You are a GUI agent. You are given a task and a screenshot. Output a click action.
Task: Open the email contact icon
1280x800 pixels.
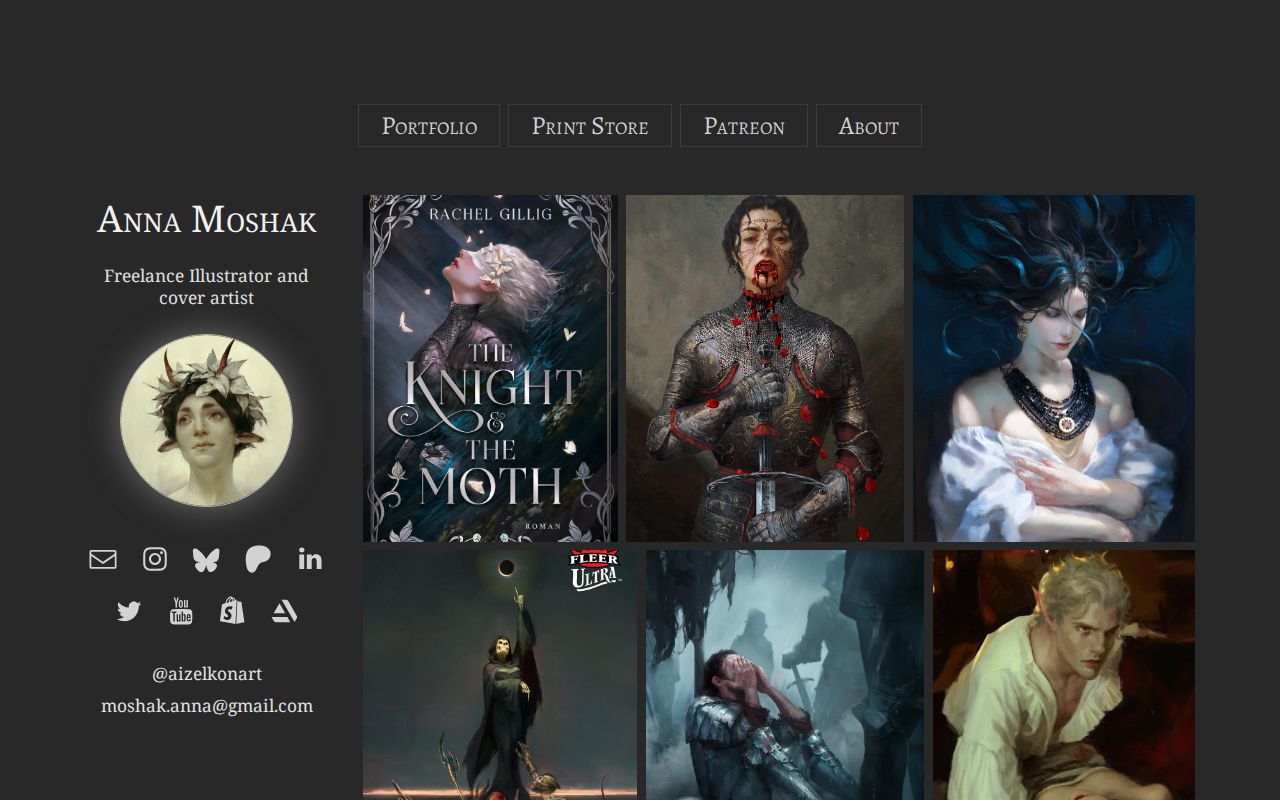(102, 559)
